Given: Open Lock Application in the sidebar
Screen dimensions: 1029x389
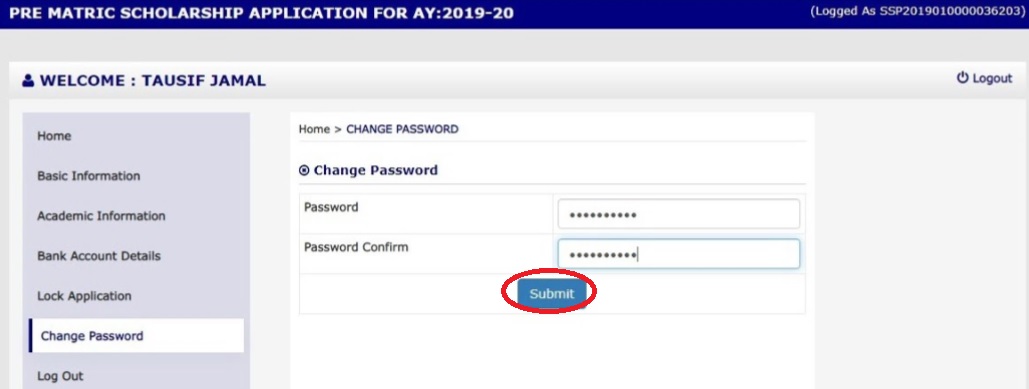Looking at the screenshot, I should point(84,296).
